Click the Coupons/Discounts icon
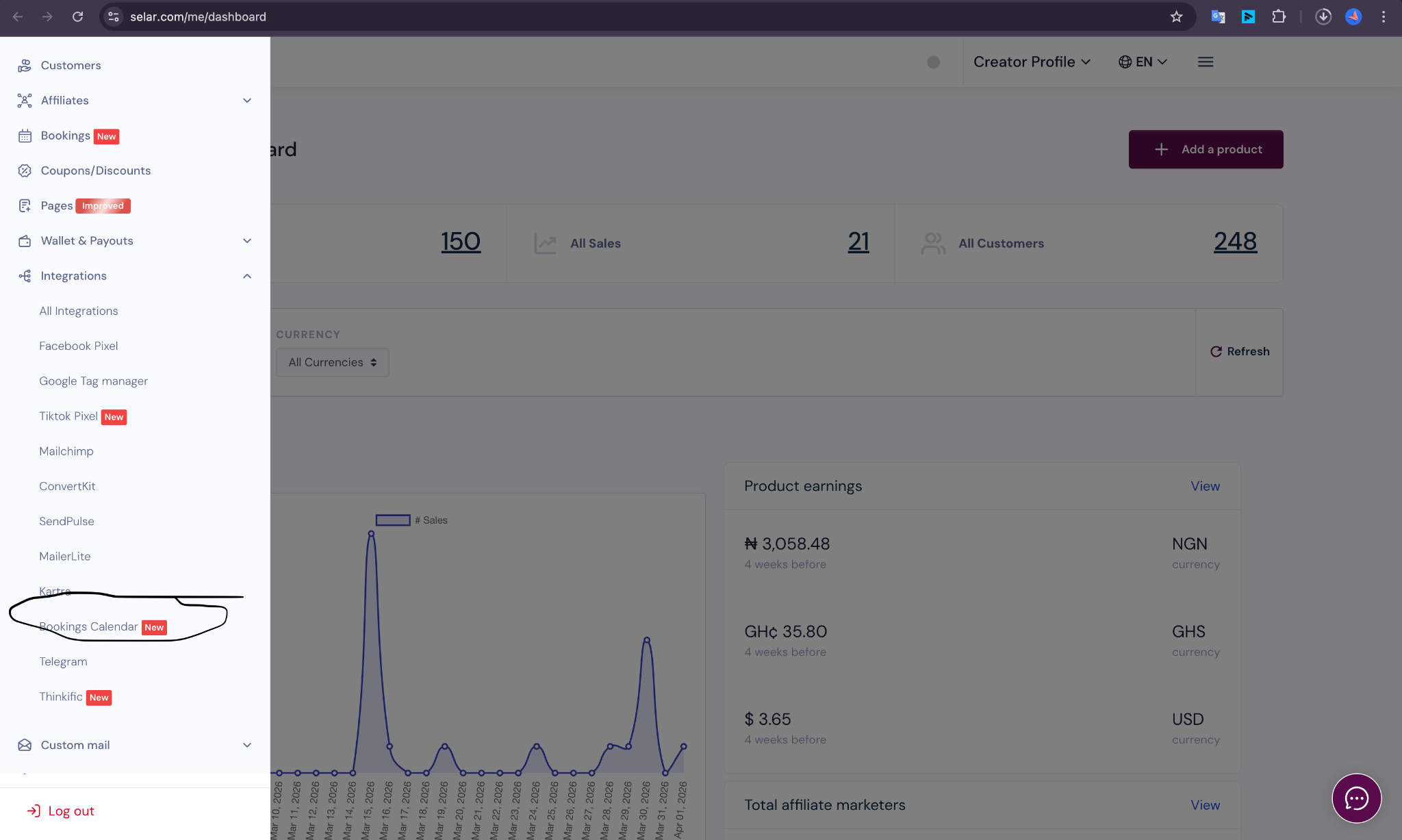 pos(25,170)
